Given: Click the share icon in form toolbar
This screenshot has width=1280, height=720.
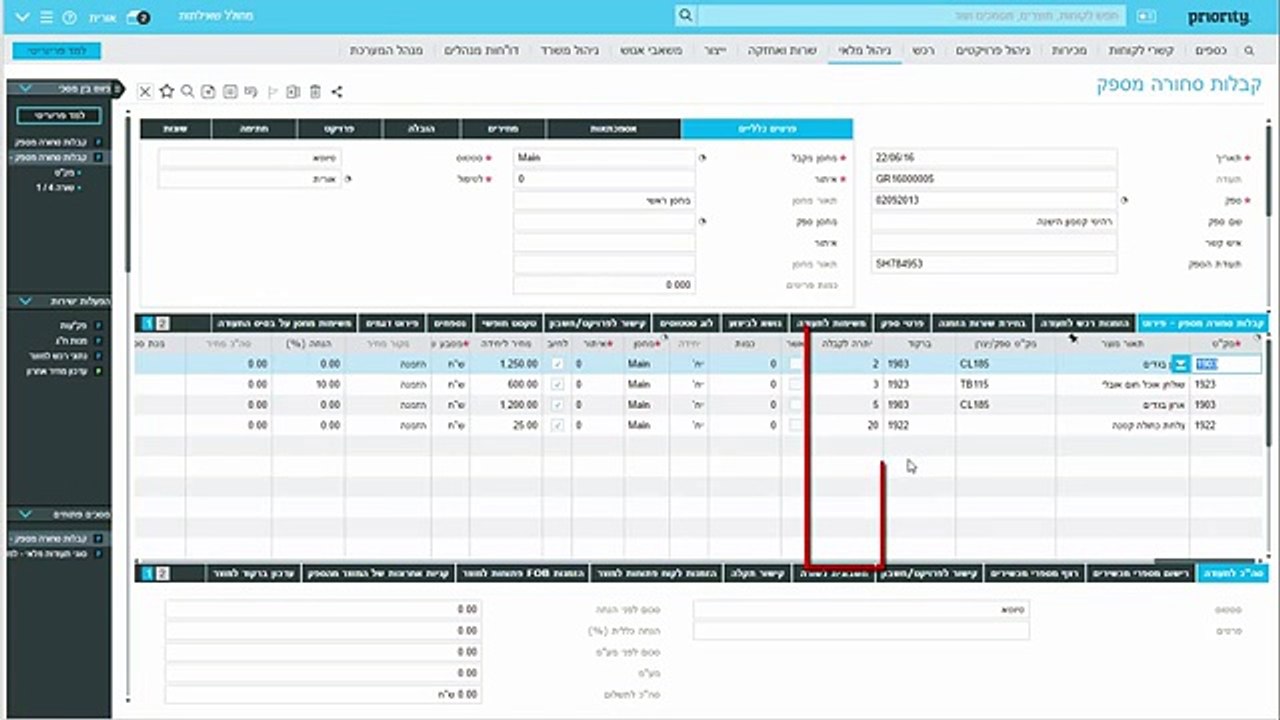Looking at the screenshot, I should (337, 91).
